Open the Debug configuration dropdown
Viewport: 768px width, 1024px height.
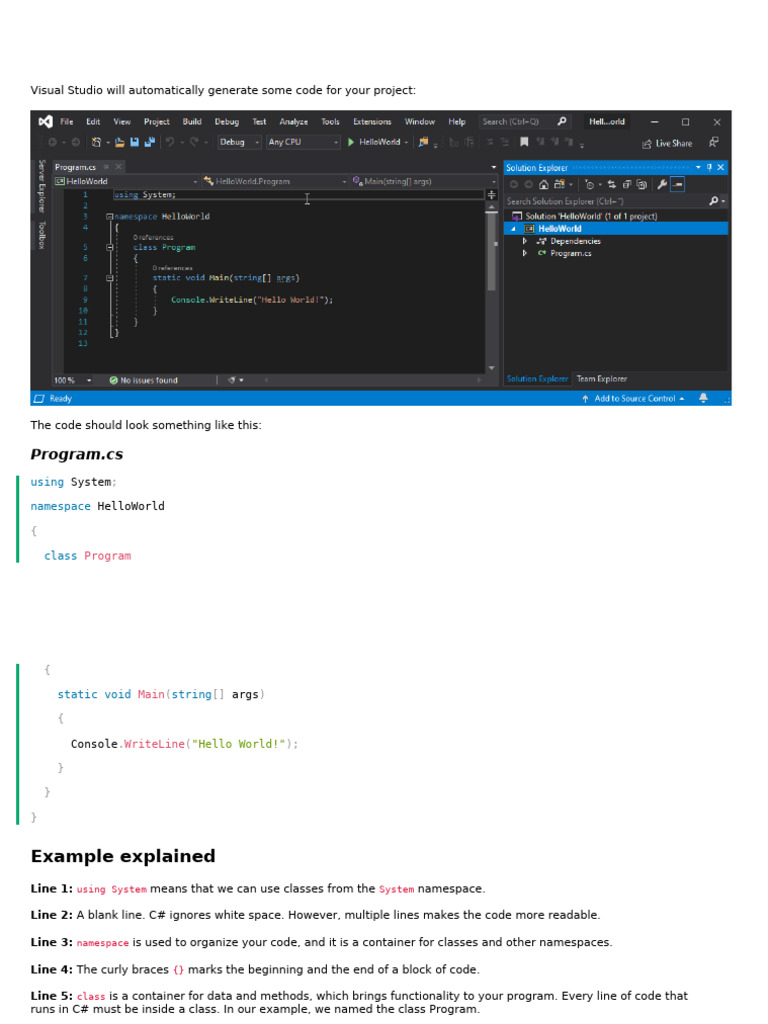tap(239, 142)
